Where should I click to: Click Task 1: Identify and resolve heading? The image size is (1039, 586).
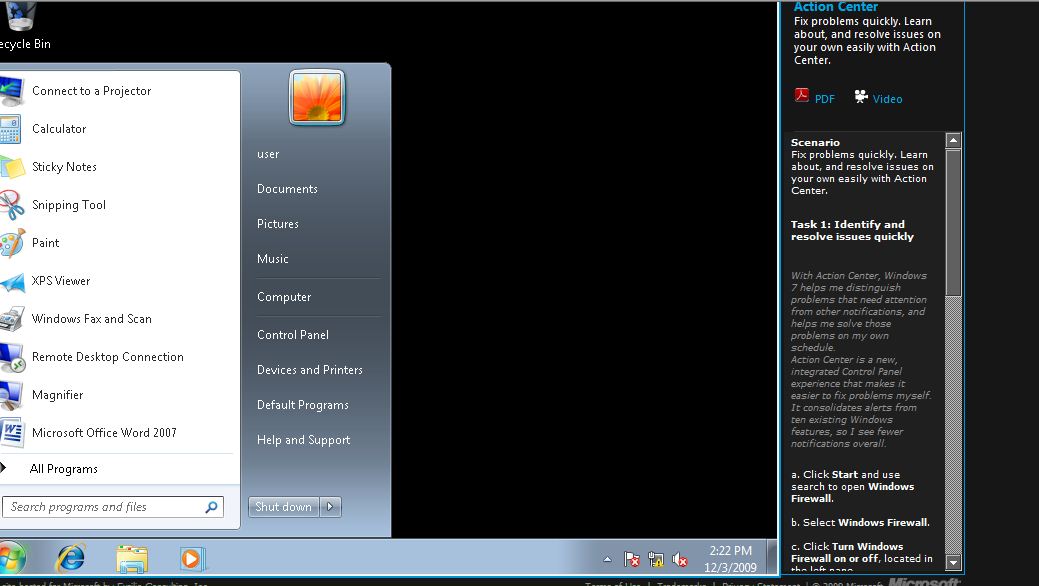click(852, 231)
